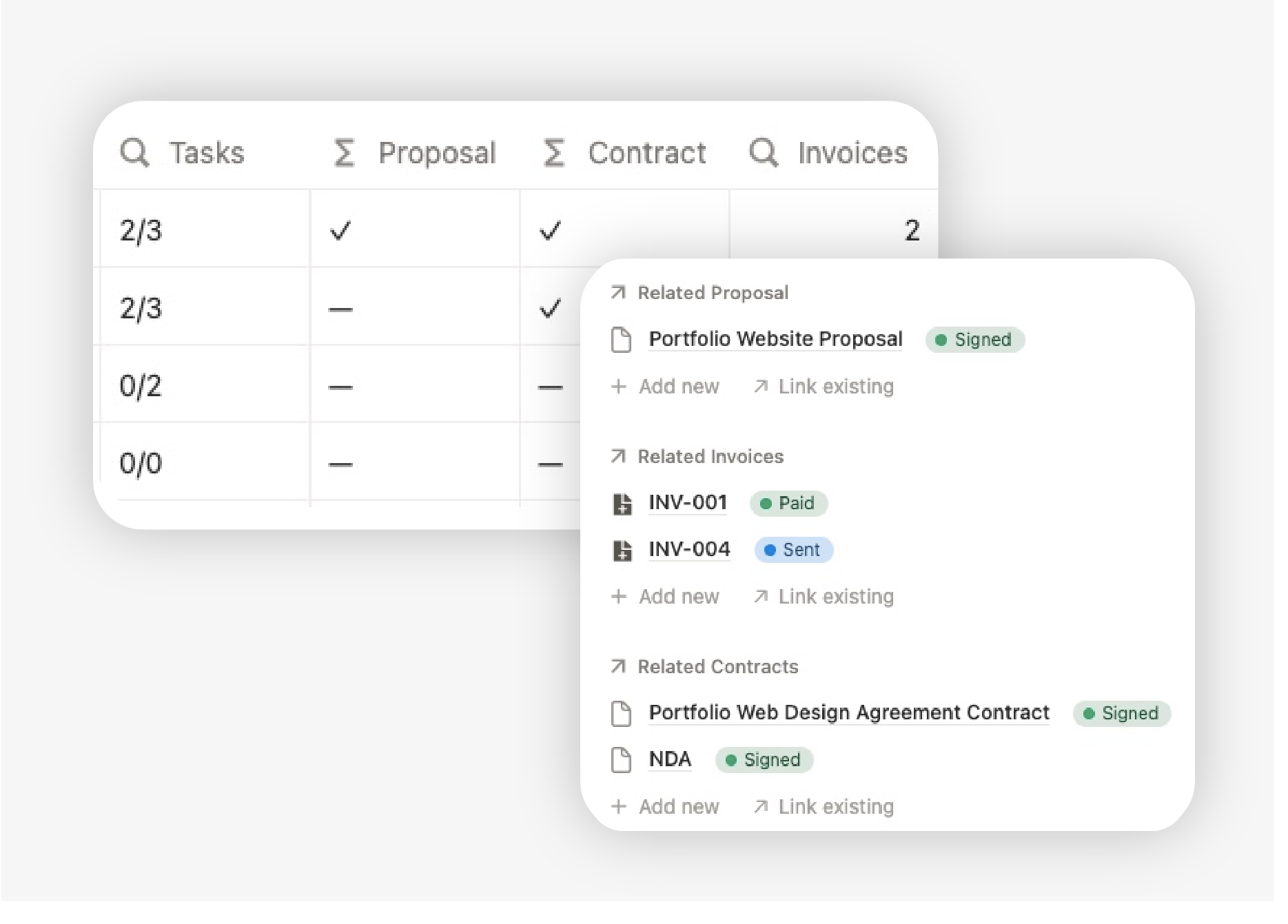Select the Tasks column header

click(x=207, y=153)
